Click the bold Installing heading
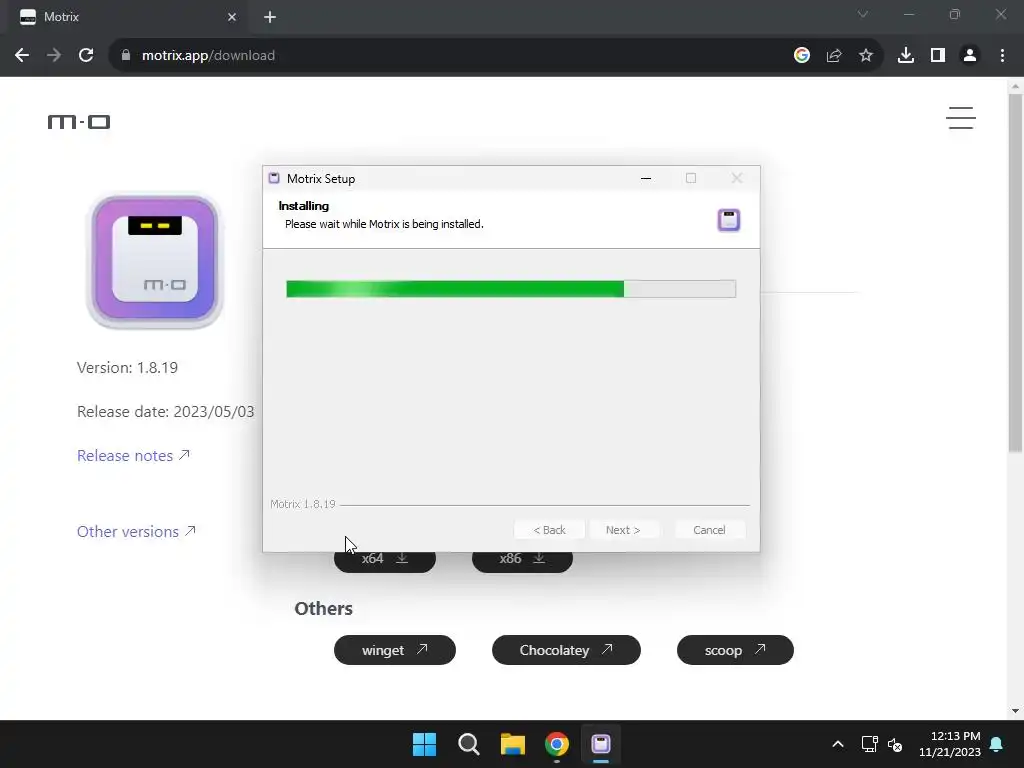This screenshot has width=1024, height=768. 304,206
